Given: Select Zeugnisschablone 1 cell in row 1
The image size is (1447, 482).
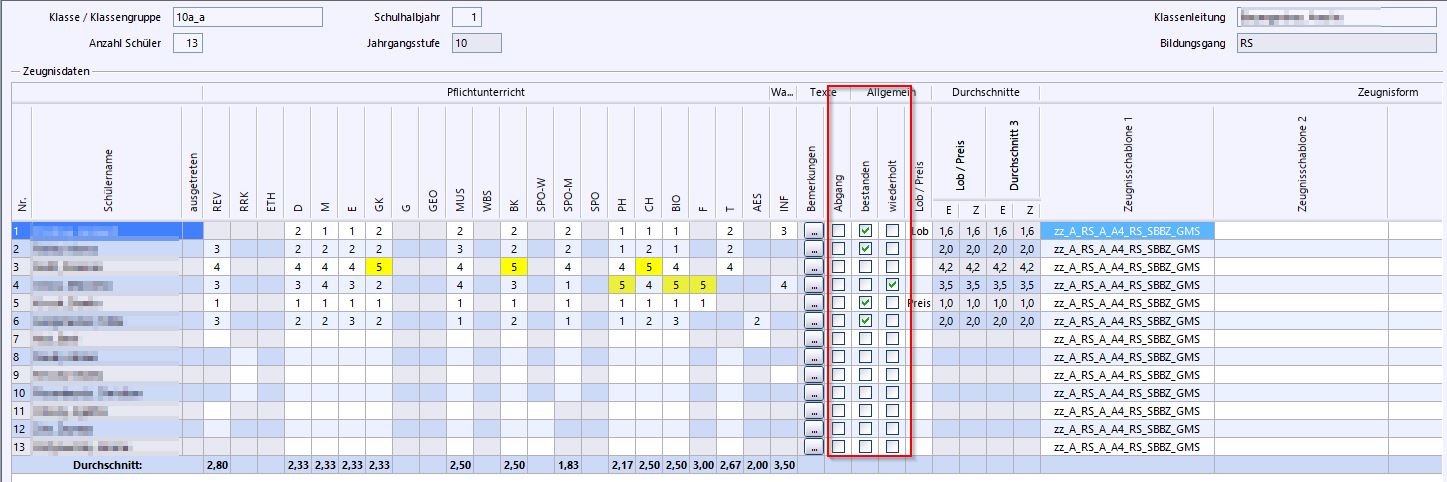Looking at the screenshot, I should (1126, 231).
